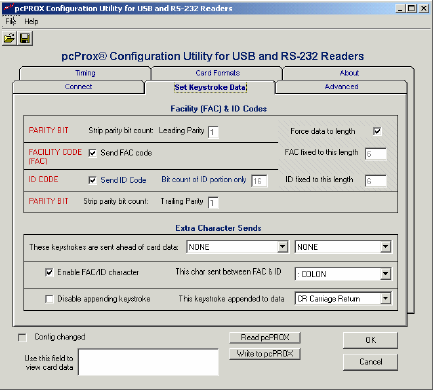Switch to the Timing tab
The width and height of the screenshot is (433, 390).
point(85,73)
